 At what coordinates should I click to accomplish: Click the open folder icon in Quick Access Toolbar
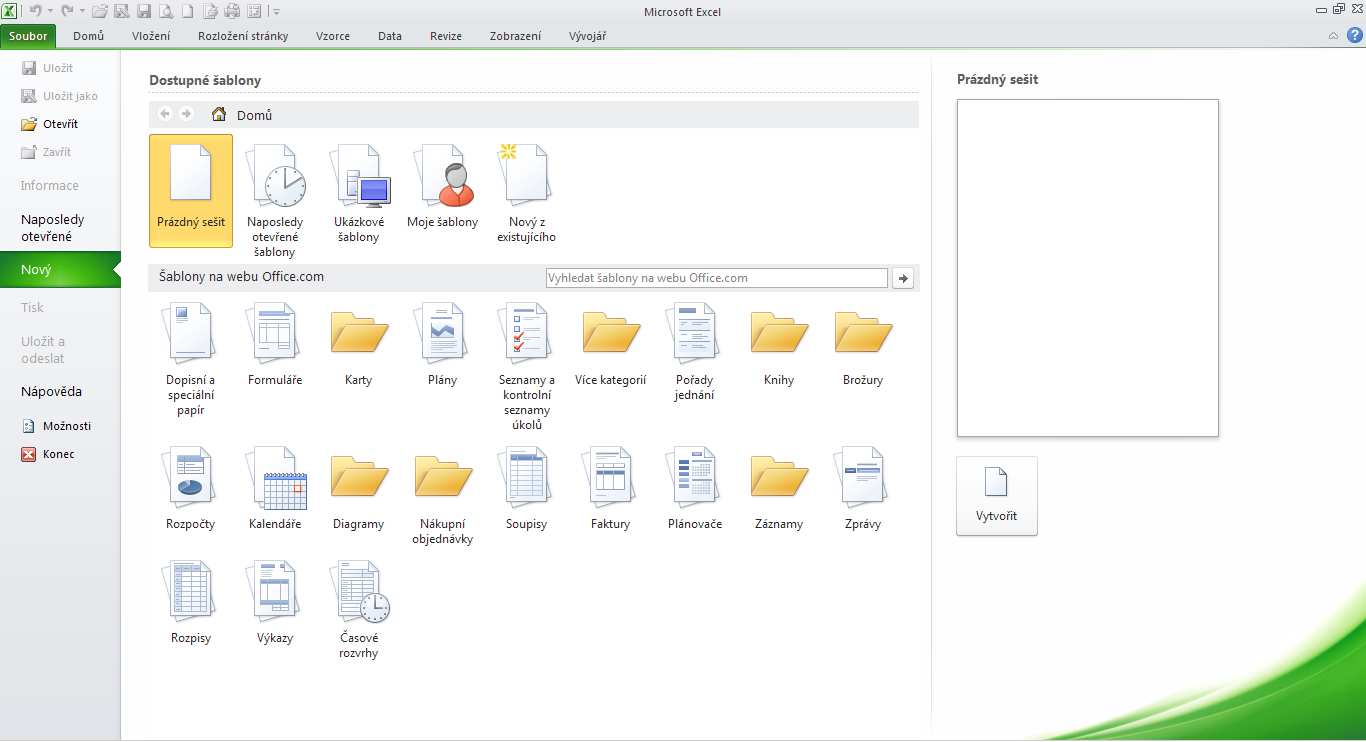(x=99, y=12)
